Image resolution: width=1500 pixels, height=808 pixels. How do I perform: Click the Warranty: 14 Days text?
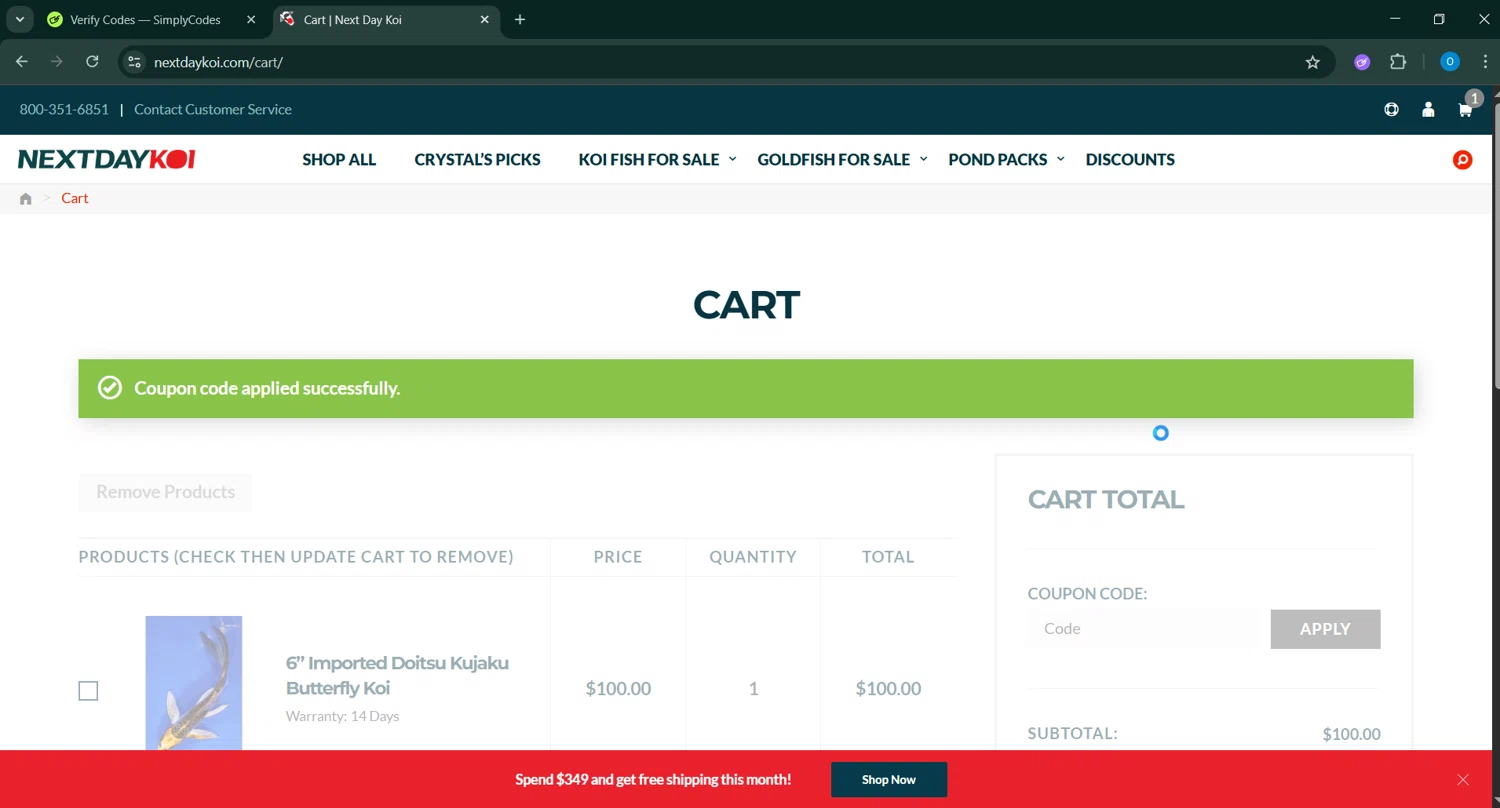343,716
